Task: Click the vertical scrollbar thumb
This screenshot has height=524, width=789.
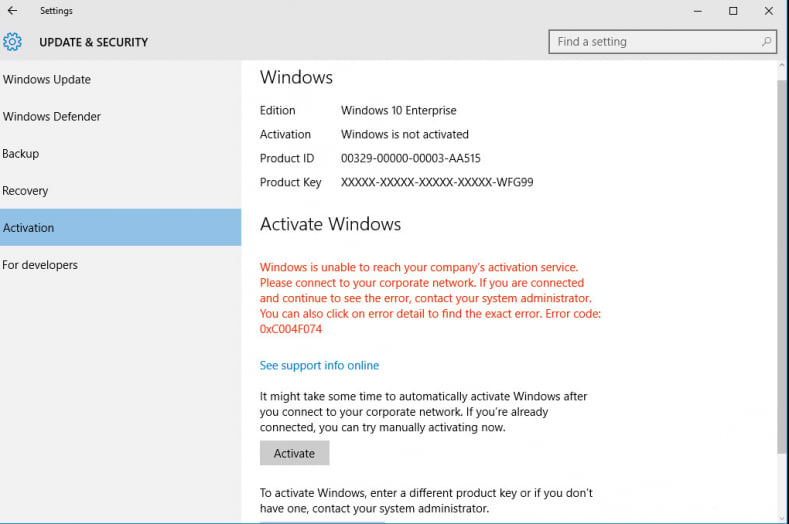Action: click(781, 267)
